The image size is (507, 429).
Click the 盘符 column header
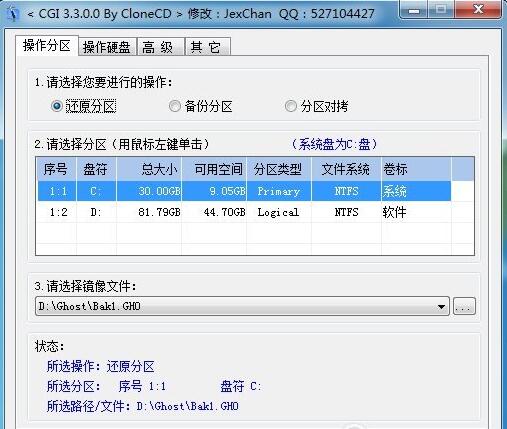point(96,169)
